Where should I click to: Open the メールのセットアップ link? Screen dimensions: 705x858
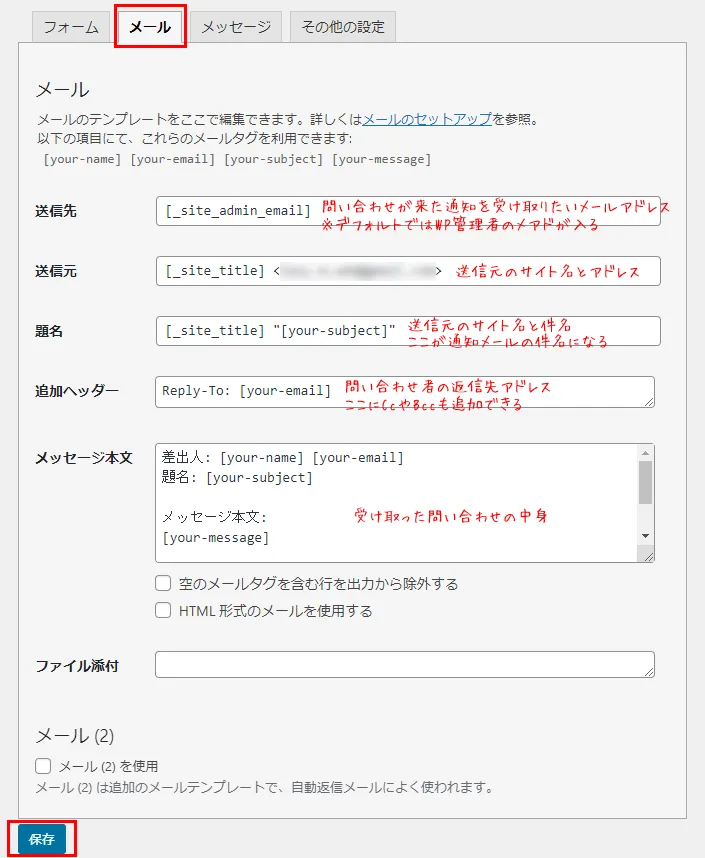point(427,119)
